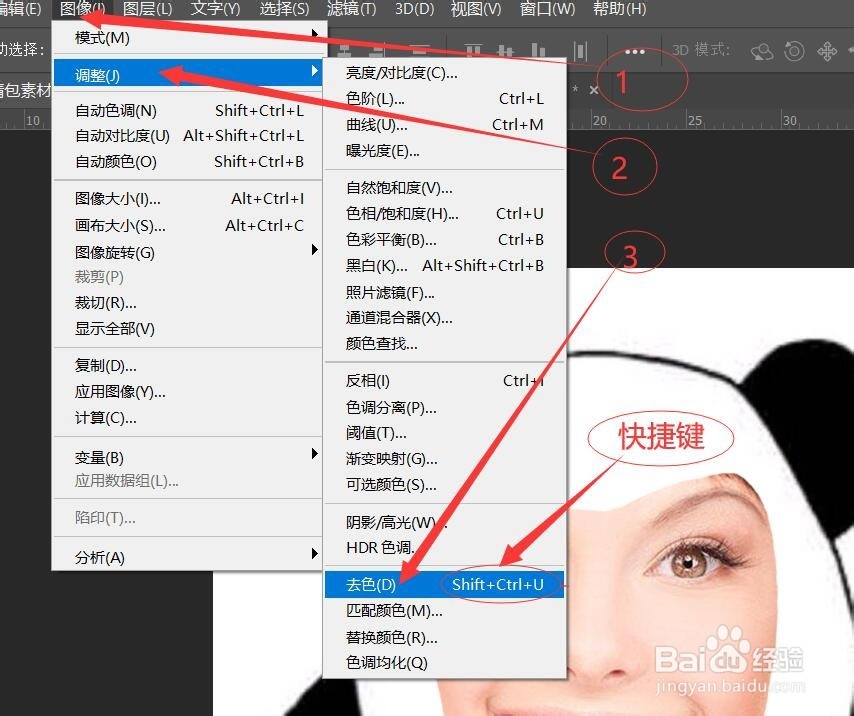Open 色相/饱和度(H) adjustment
Image resolution: width=854 pixels, height=716 pixels.
pos(445,213)
